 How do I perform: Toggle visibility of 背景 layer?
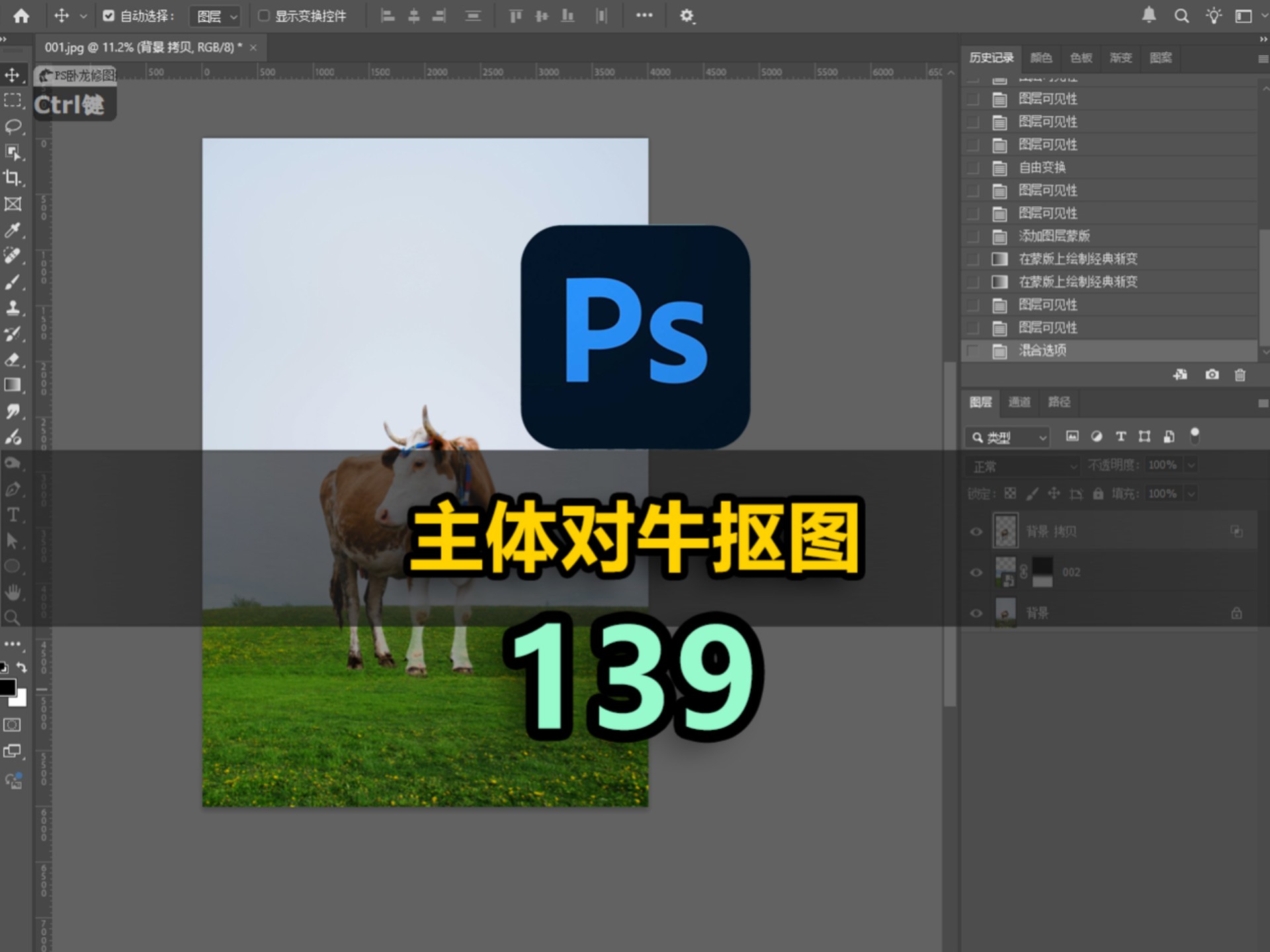976,614
